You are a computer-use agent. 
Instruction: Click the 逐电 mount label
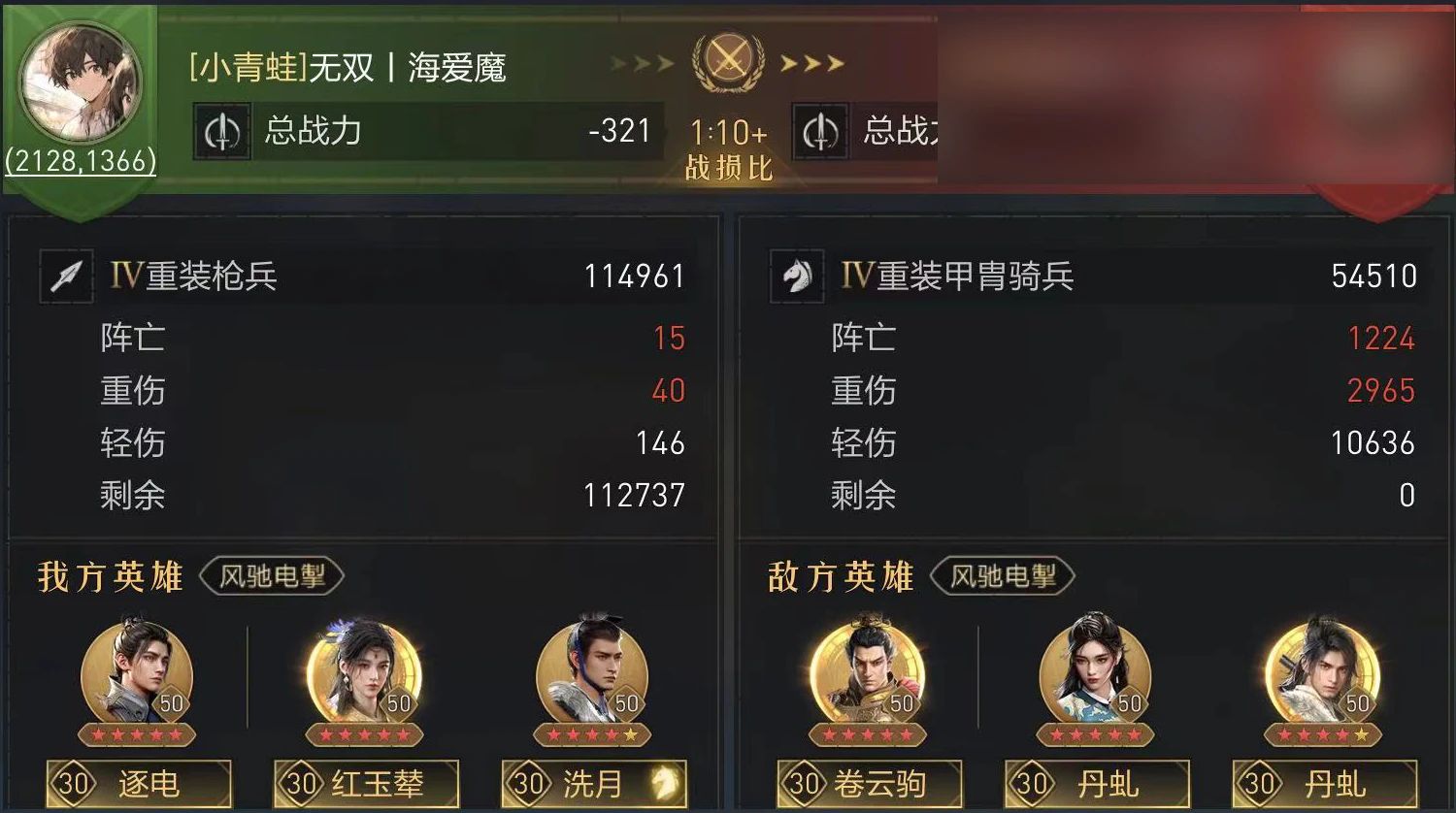tap(139, 784)
